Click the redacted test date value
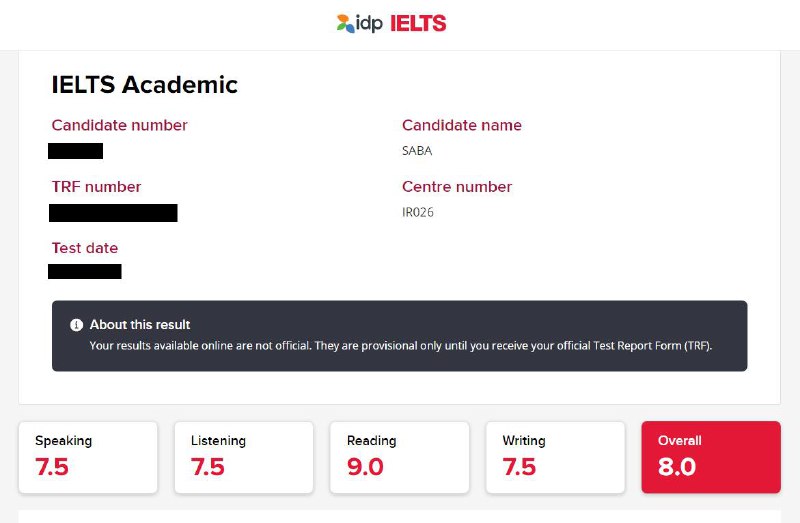800x523 pixels. pyautogui.click(x=85, y=271)
